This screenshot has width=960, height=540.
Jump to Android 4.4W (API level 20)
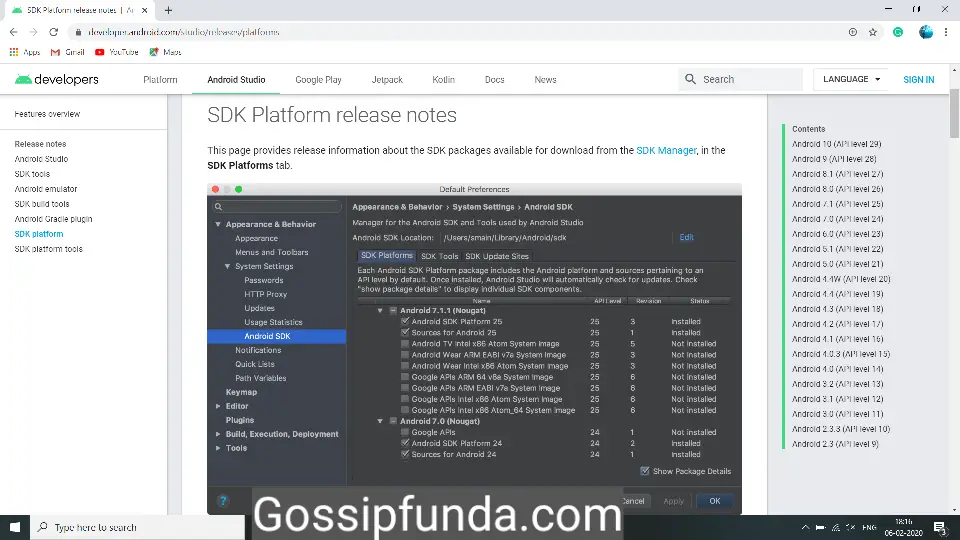pyautogui.click(x=841, y=279)
